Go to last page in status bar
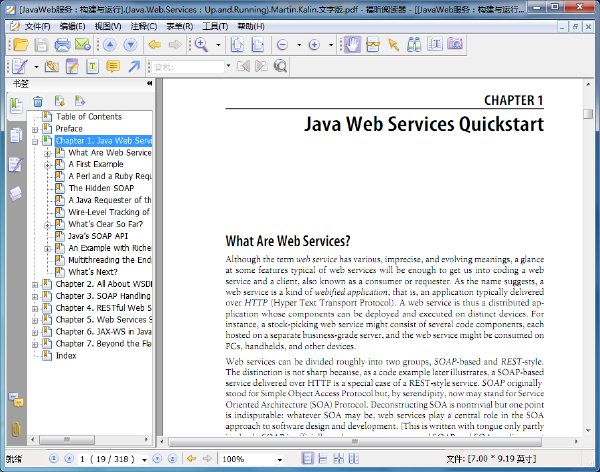This screenshot has height=472, width=600. tap(172, 458)
